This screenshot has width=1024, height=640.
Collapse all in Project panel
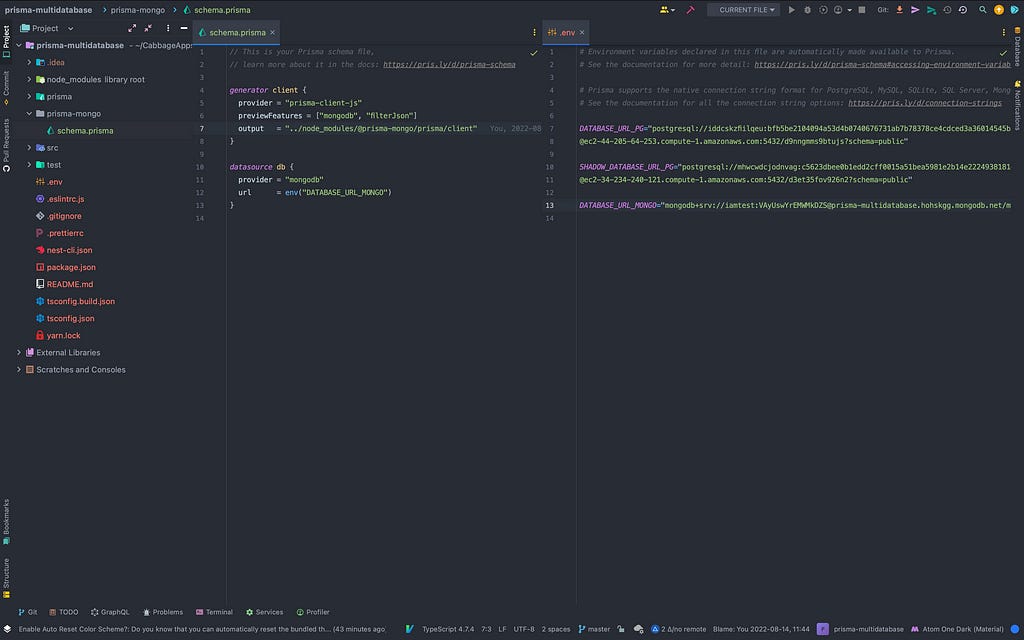150,29
